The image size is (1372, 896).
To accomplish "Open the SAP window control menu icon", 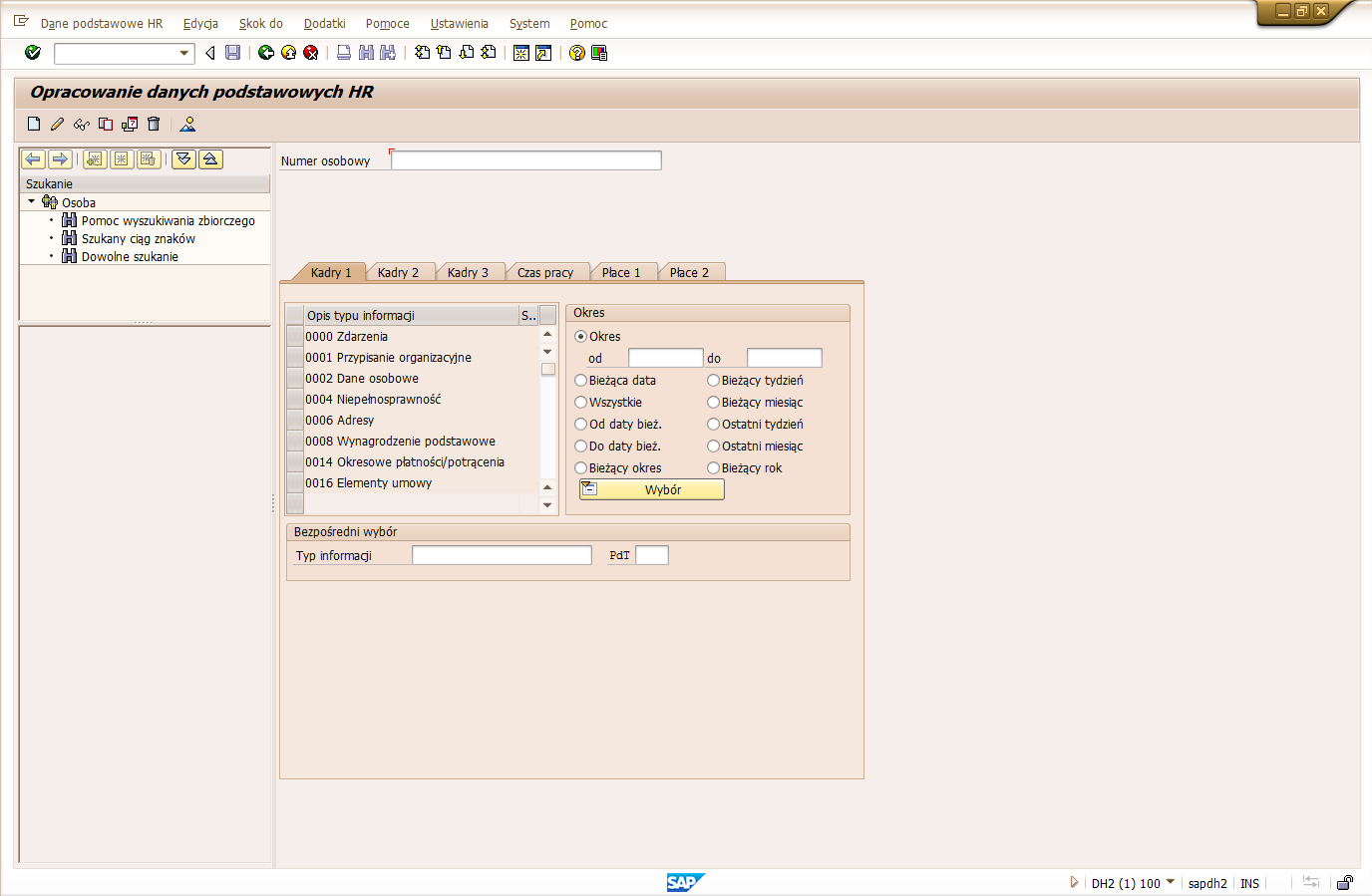I will click(21, 21).
